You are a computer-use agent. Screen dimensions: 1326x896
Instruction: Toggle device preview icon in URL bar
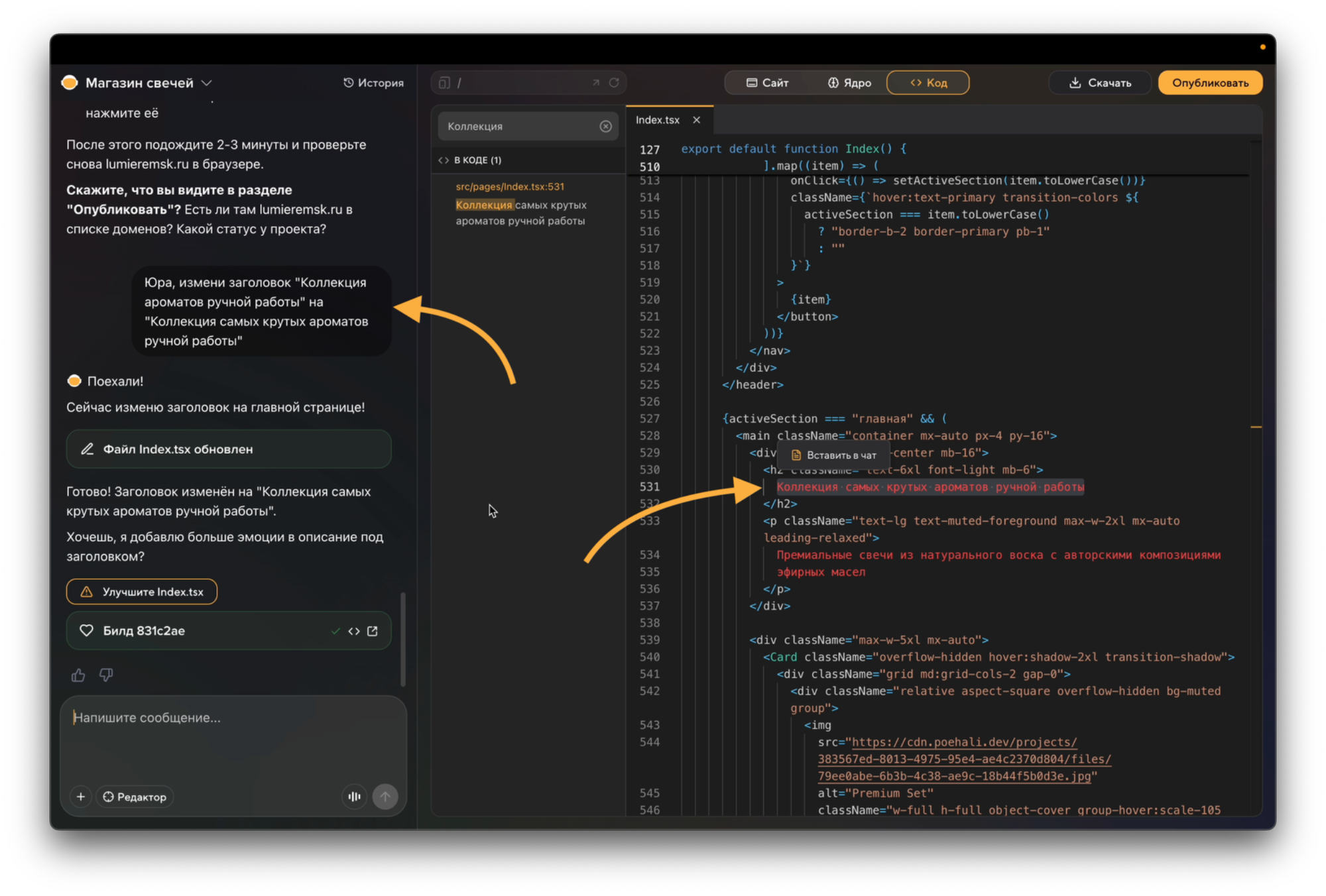coord(444,83)
